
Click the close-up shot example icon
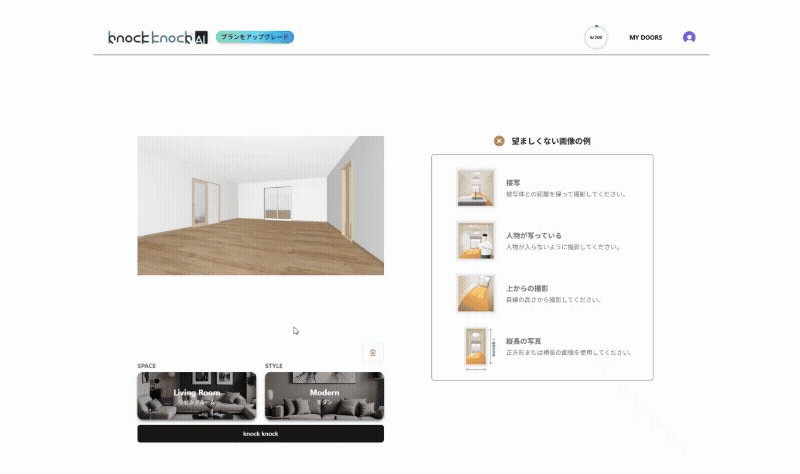click(476, 187)
